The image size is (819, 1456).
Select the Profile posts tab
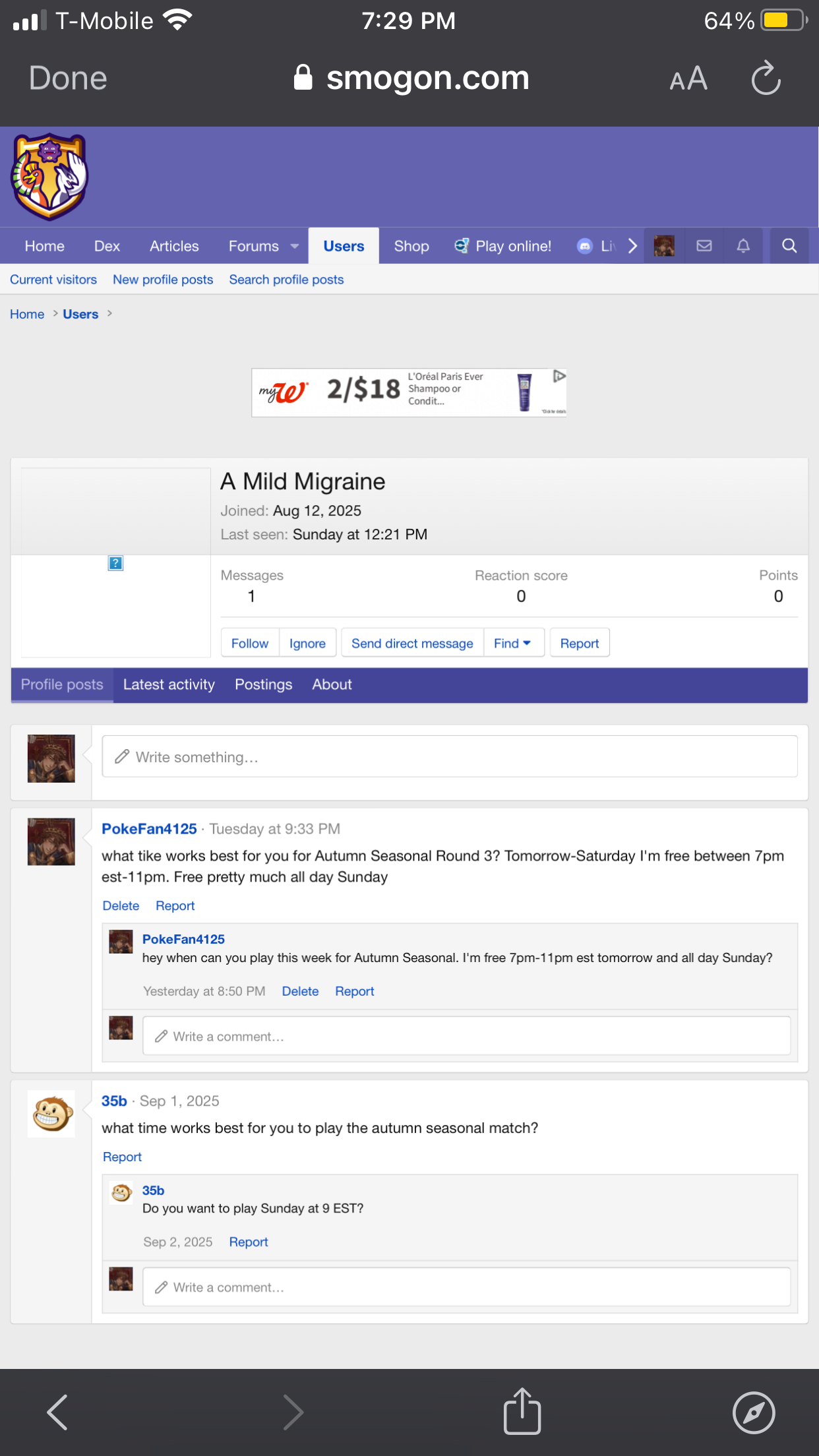tap(62, 684)
